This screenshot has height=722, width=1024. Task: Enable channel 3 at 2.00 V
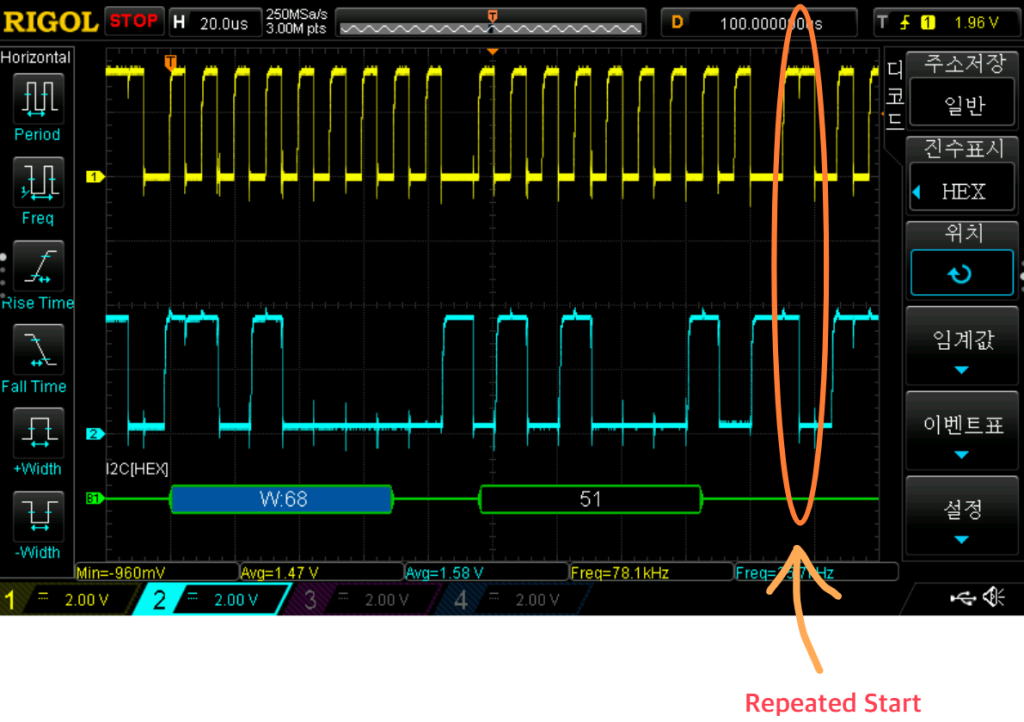363,599
